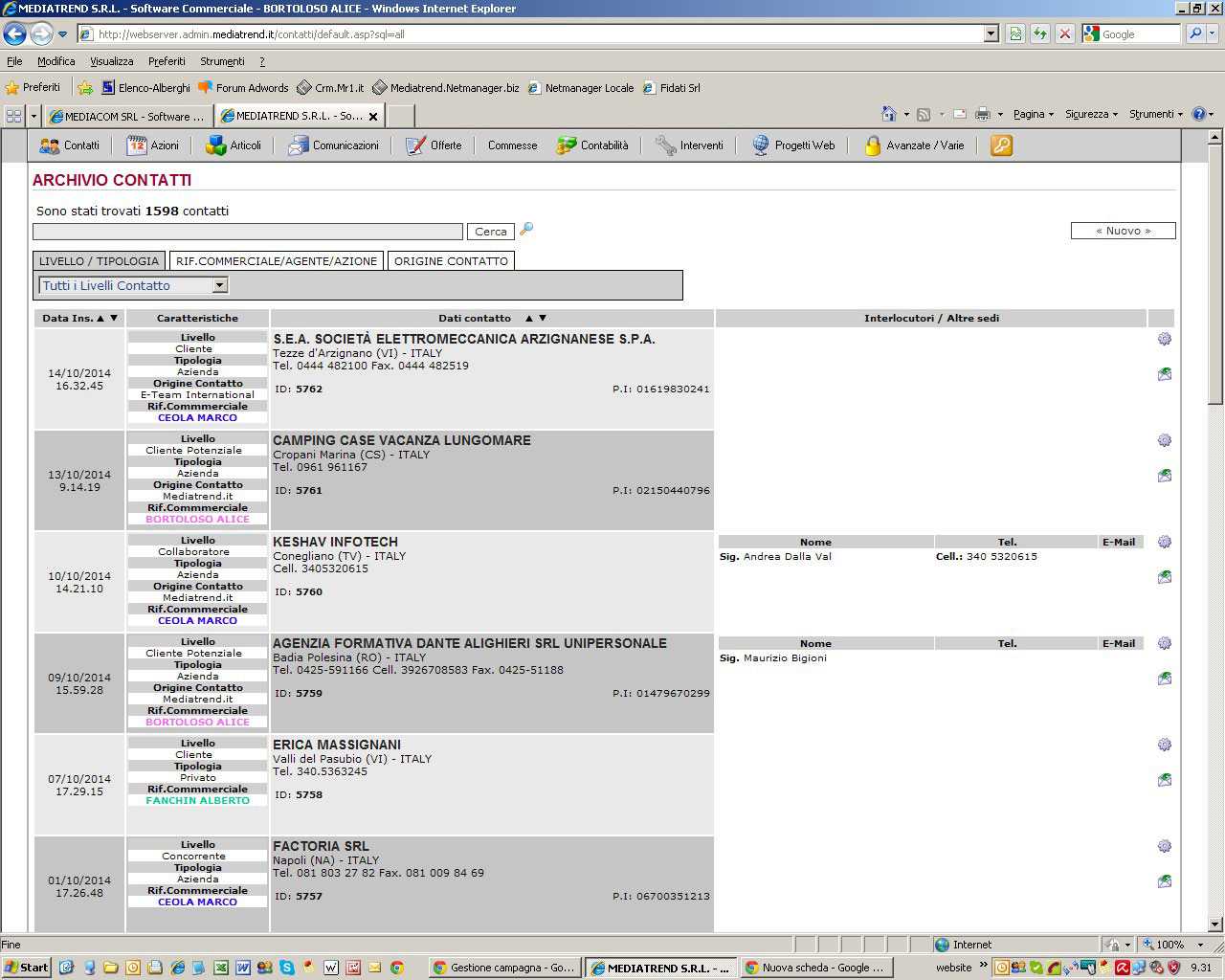Open the Preferiti menu
Screen dimensions: 1225x980
[167, 61]
